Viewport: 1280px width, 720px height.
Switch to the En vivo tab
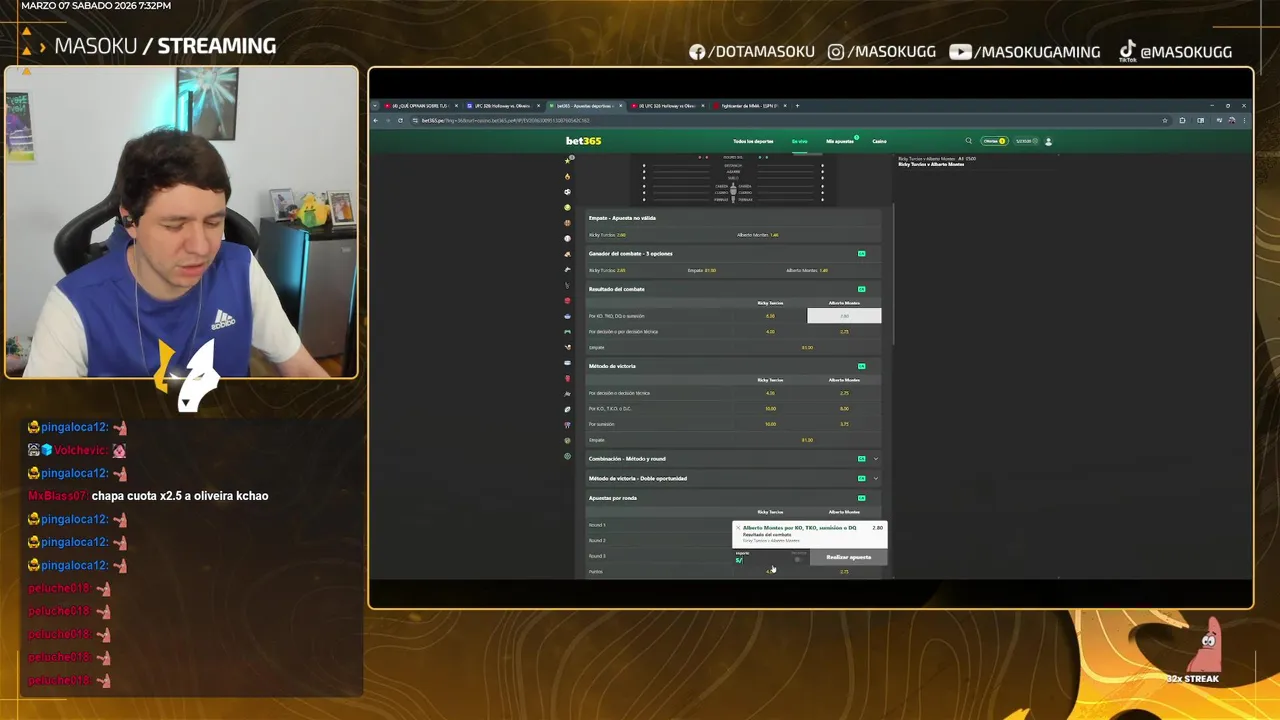(799, 141)
